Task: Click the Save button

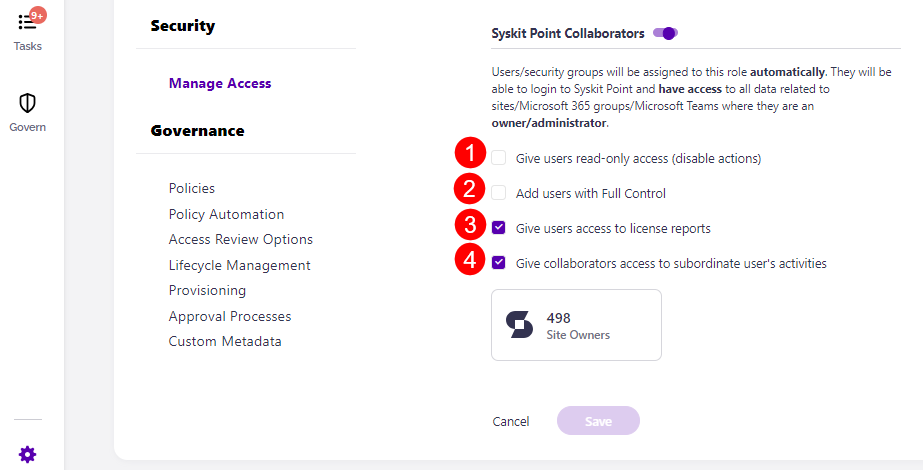Action: (x=598, y=421)
